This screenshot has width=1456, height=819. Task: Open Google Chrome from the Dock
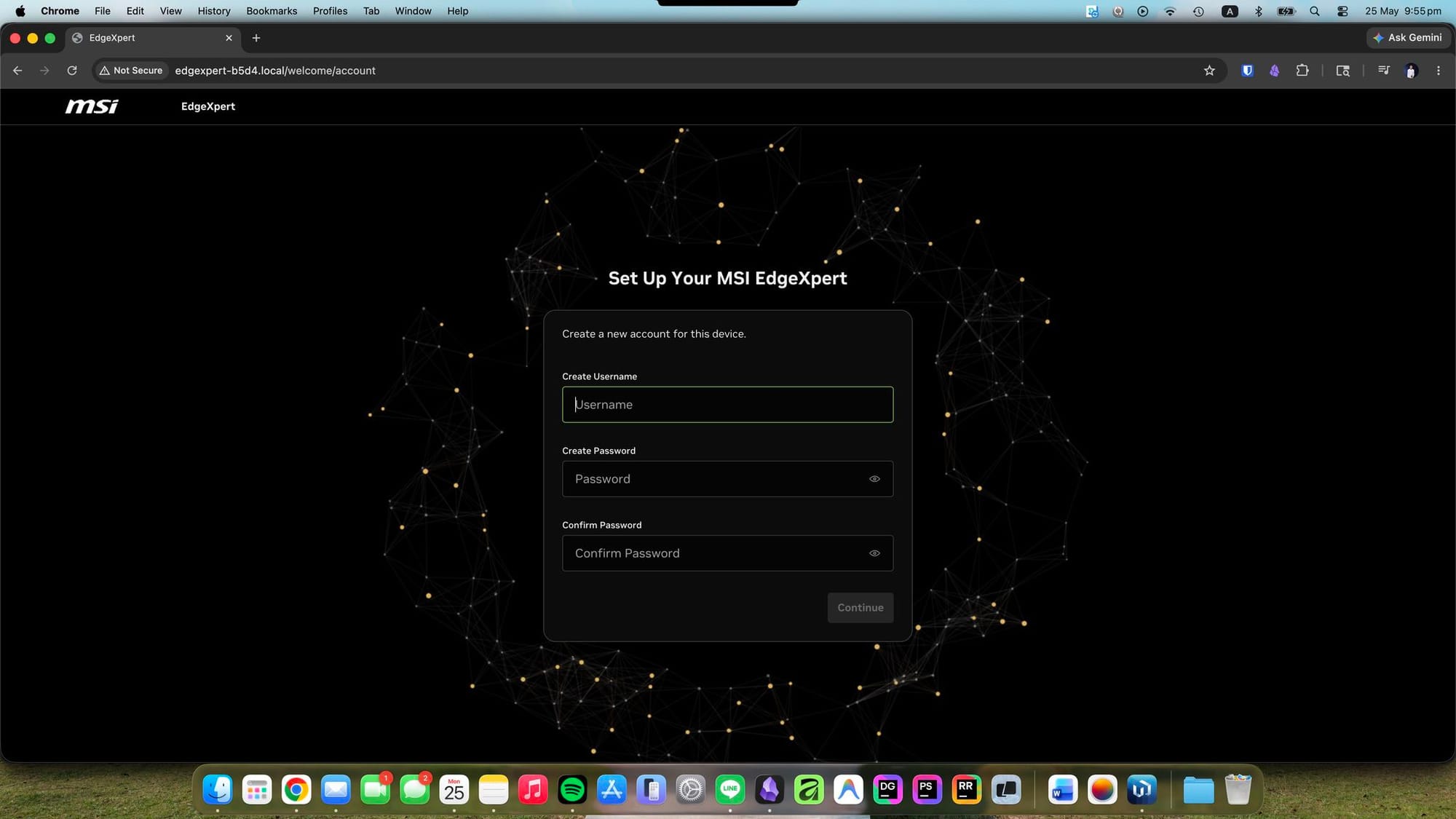pyautogui.click(x=296, y=790)
